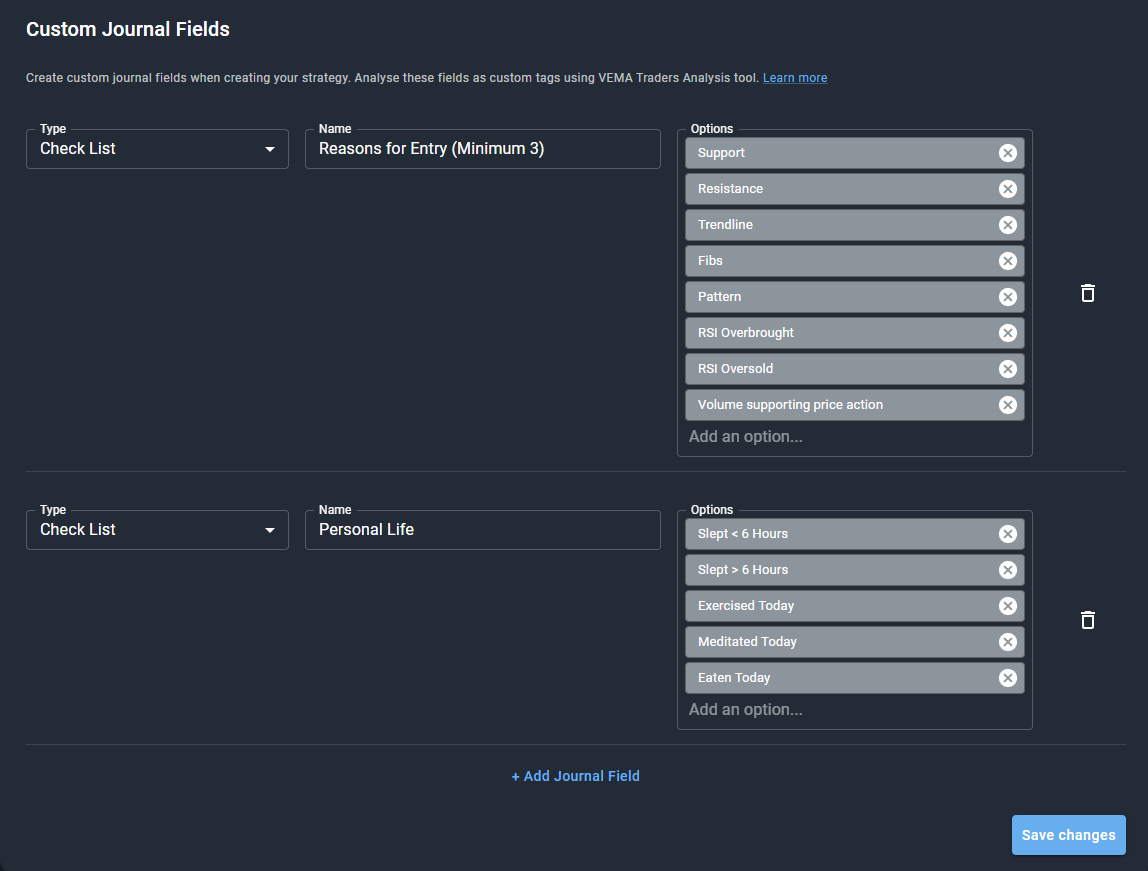Screen dimensions: 1148x871
Task: Remove the Exercised Today option
Action: (x=1007, y=606)
